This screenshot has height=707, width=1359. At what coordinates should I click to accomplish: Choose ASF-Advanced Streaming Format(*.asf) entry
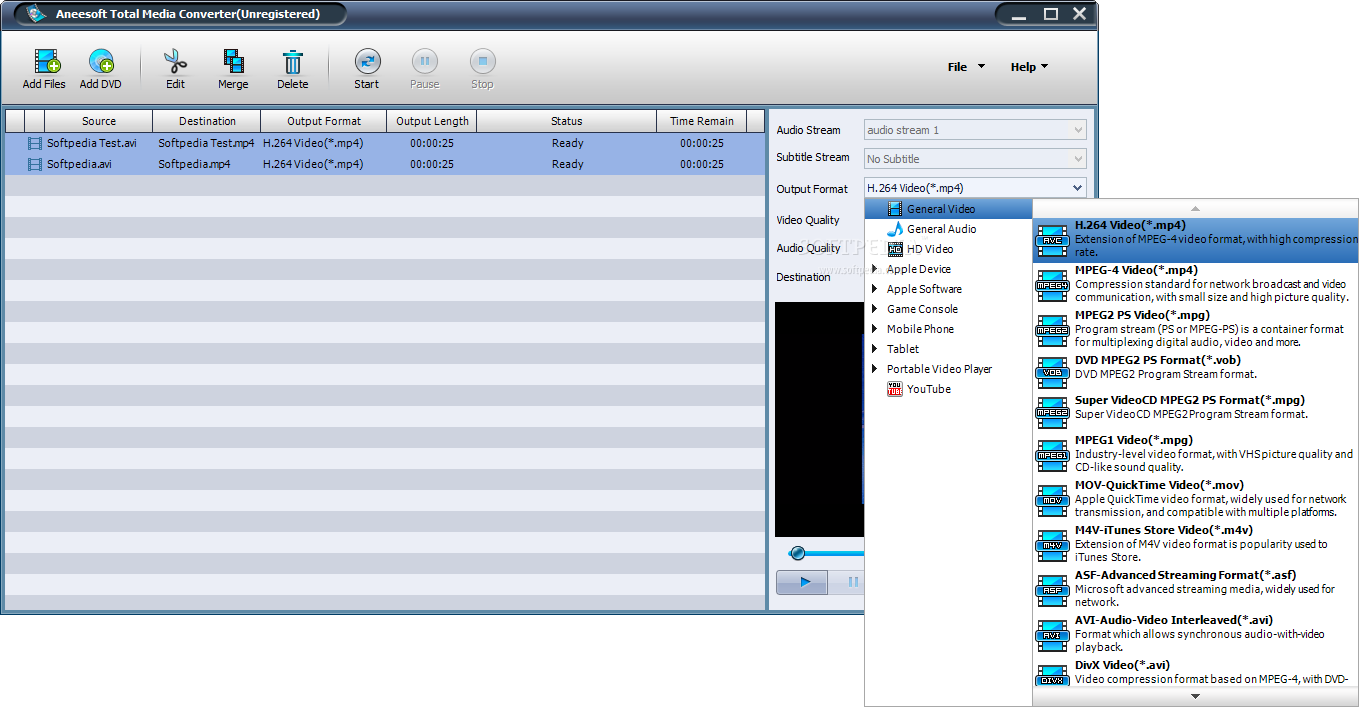[1195, 588]
